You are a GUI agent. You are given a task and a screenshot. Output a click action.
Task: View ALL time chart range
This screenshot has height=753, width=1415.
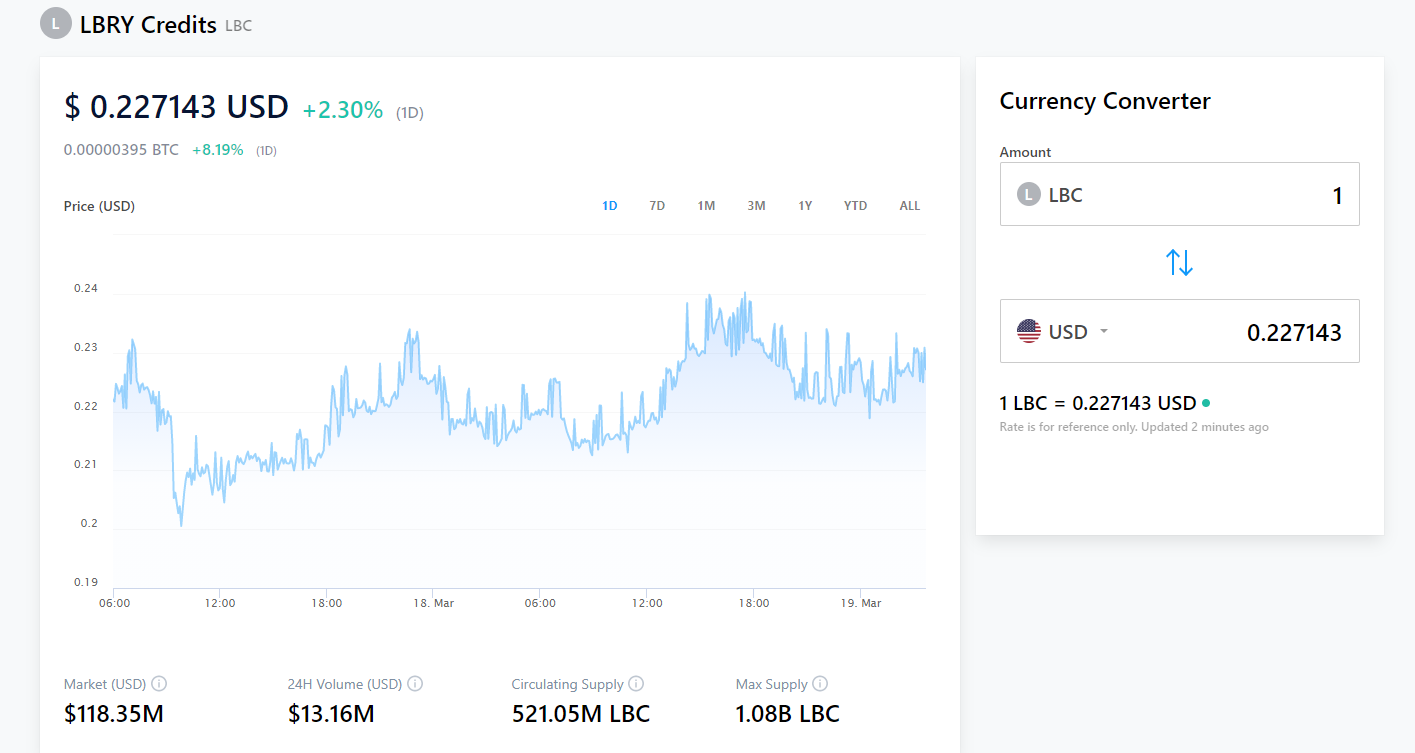(x=909, y=206)
